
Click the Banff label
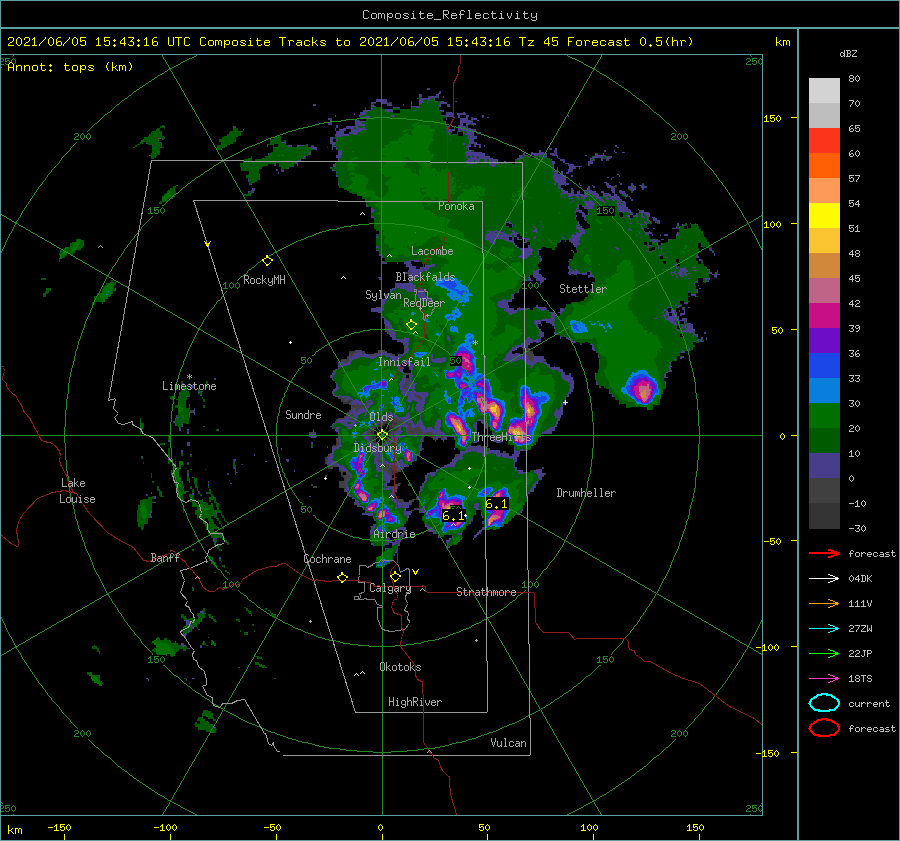[x=165, y=557]
